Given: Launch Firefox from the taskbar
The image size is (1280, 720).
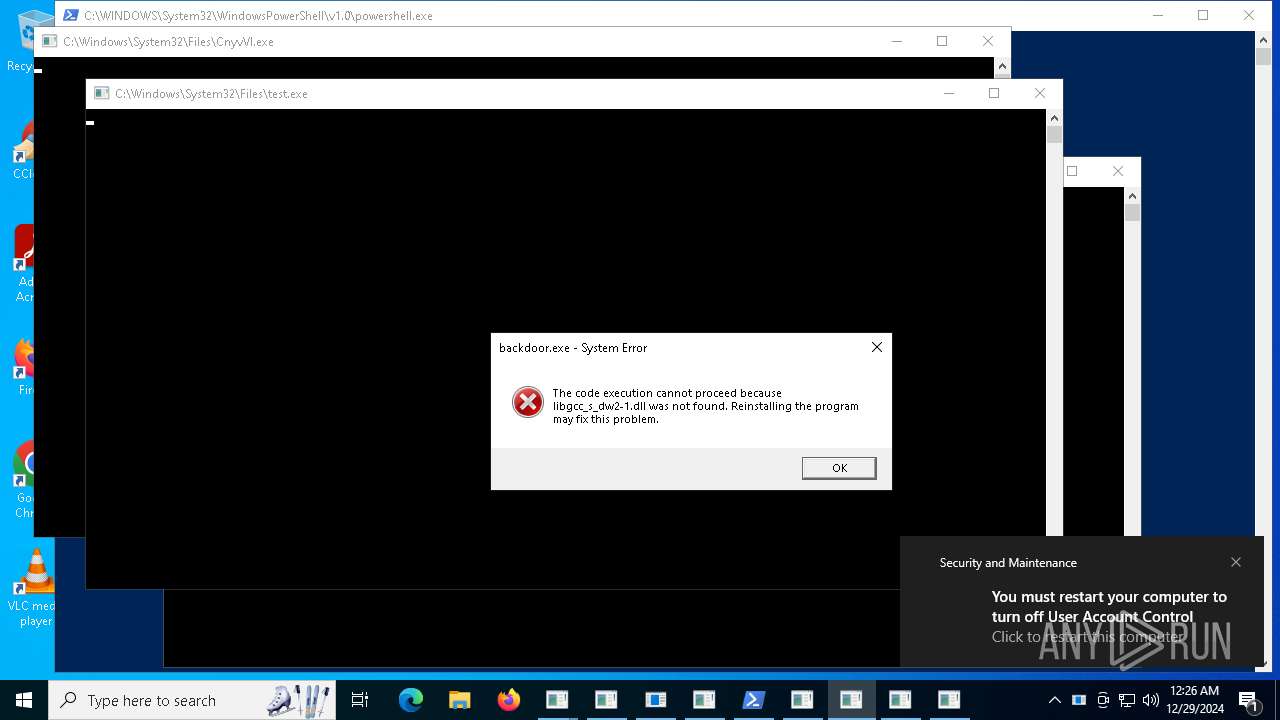Looking at the screenshot, I should pyautogui.click(x=508, y=700).
